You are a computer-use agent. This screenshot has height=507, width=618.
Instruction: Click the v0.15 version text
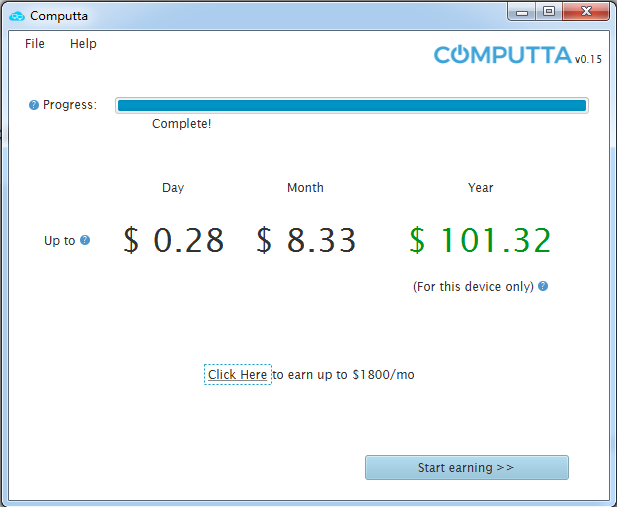coord(588,59)
